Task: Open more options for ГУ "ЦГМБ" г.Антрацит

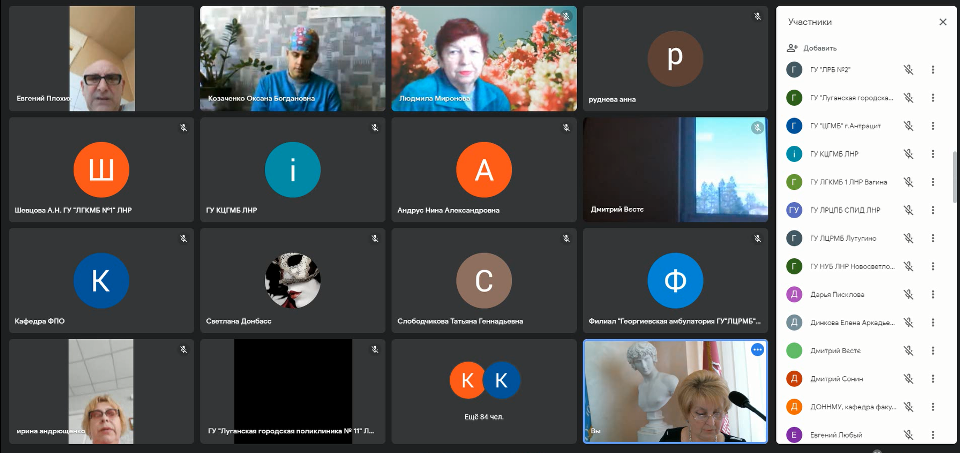Action: pos(933,125)
